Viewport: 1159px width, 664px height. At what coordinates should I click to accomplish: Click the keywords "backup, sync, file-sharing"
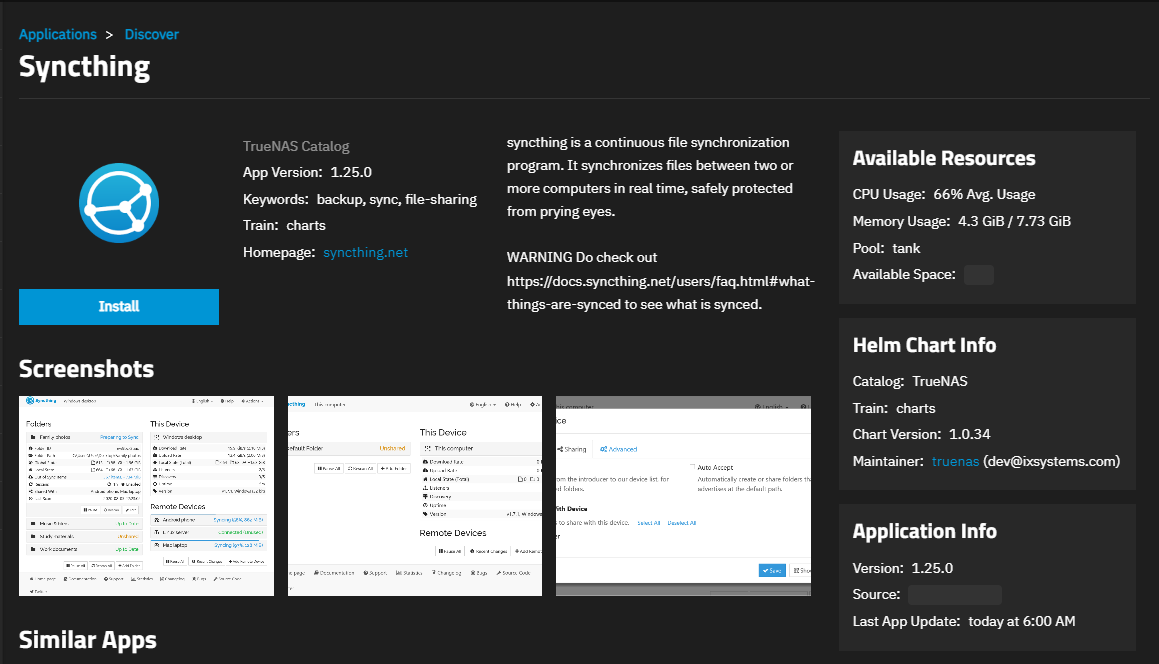[397, 200]
